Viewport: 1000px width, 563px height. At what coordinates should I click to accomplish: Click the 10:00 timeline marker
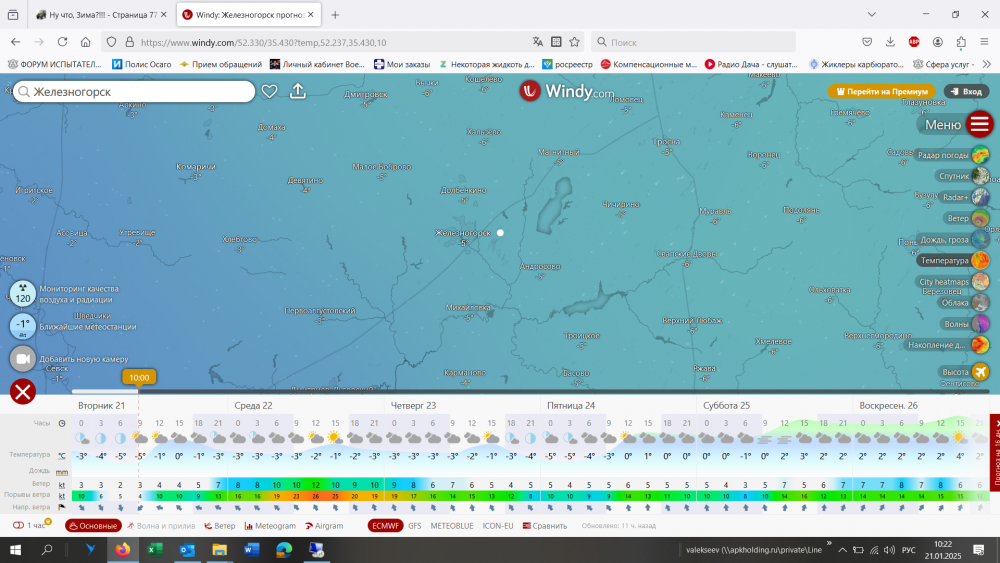coord(139,378)
